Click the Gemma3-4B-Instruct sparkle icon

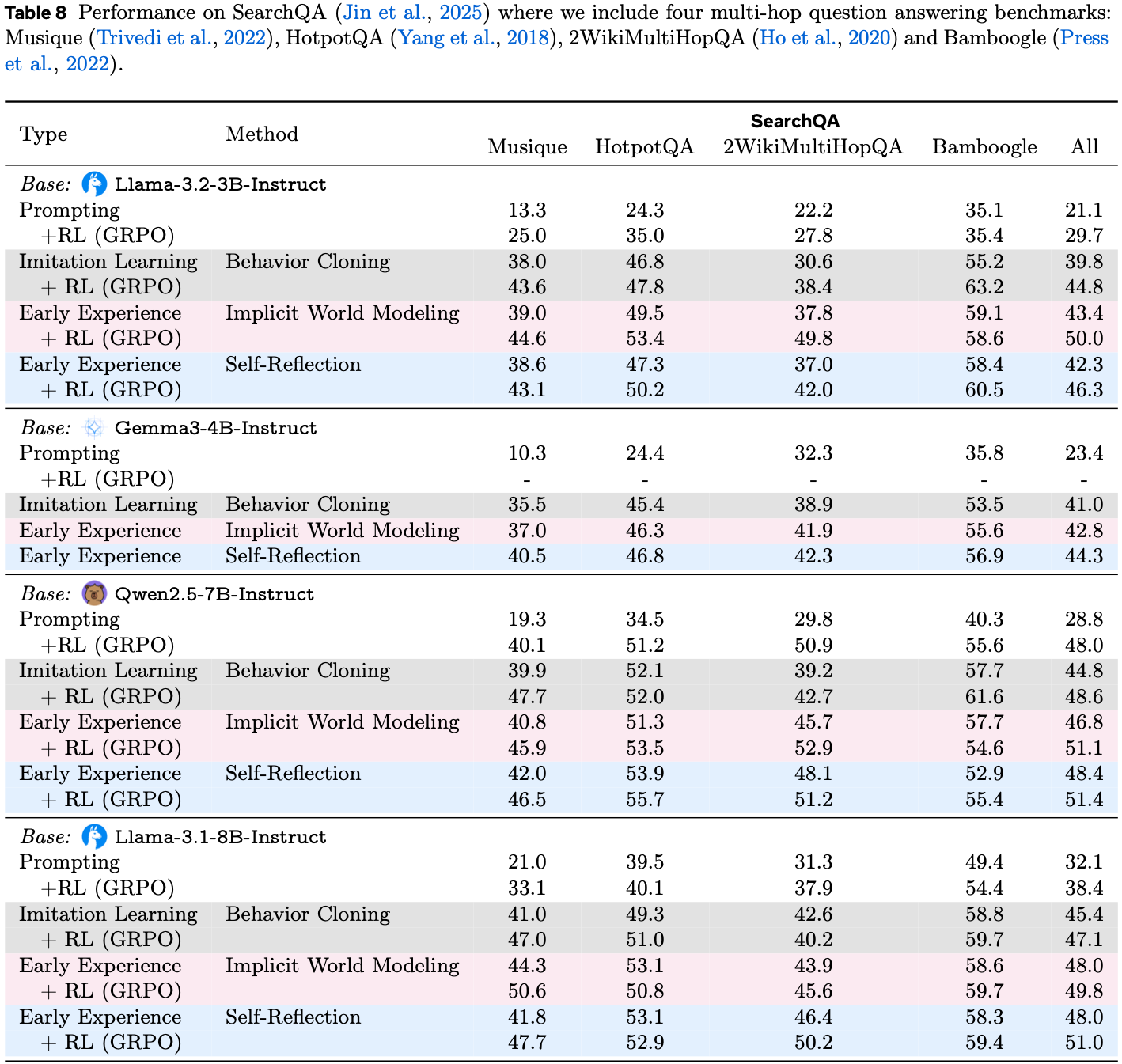[x=94, y=428]
